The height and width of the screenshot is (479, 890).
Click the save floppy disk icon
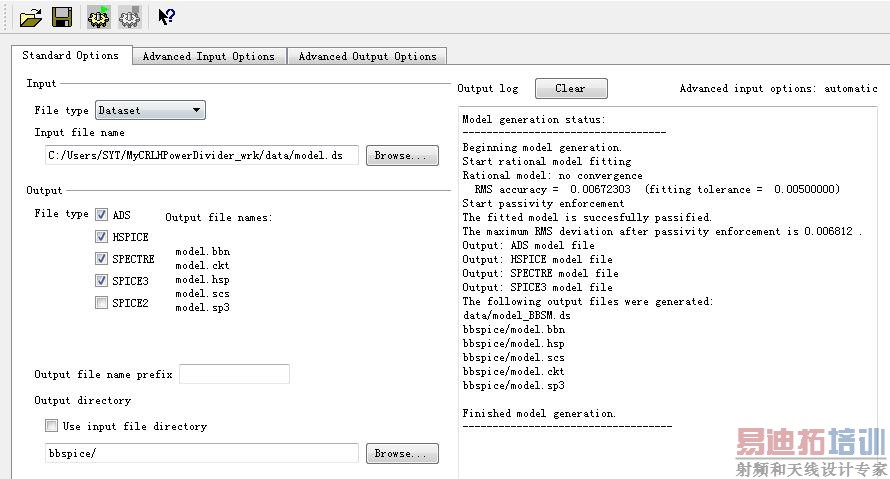(62, 17)
